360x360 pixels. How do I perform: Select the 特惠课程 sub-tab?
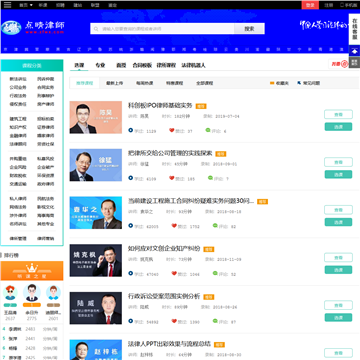coord(174,83)
